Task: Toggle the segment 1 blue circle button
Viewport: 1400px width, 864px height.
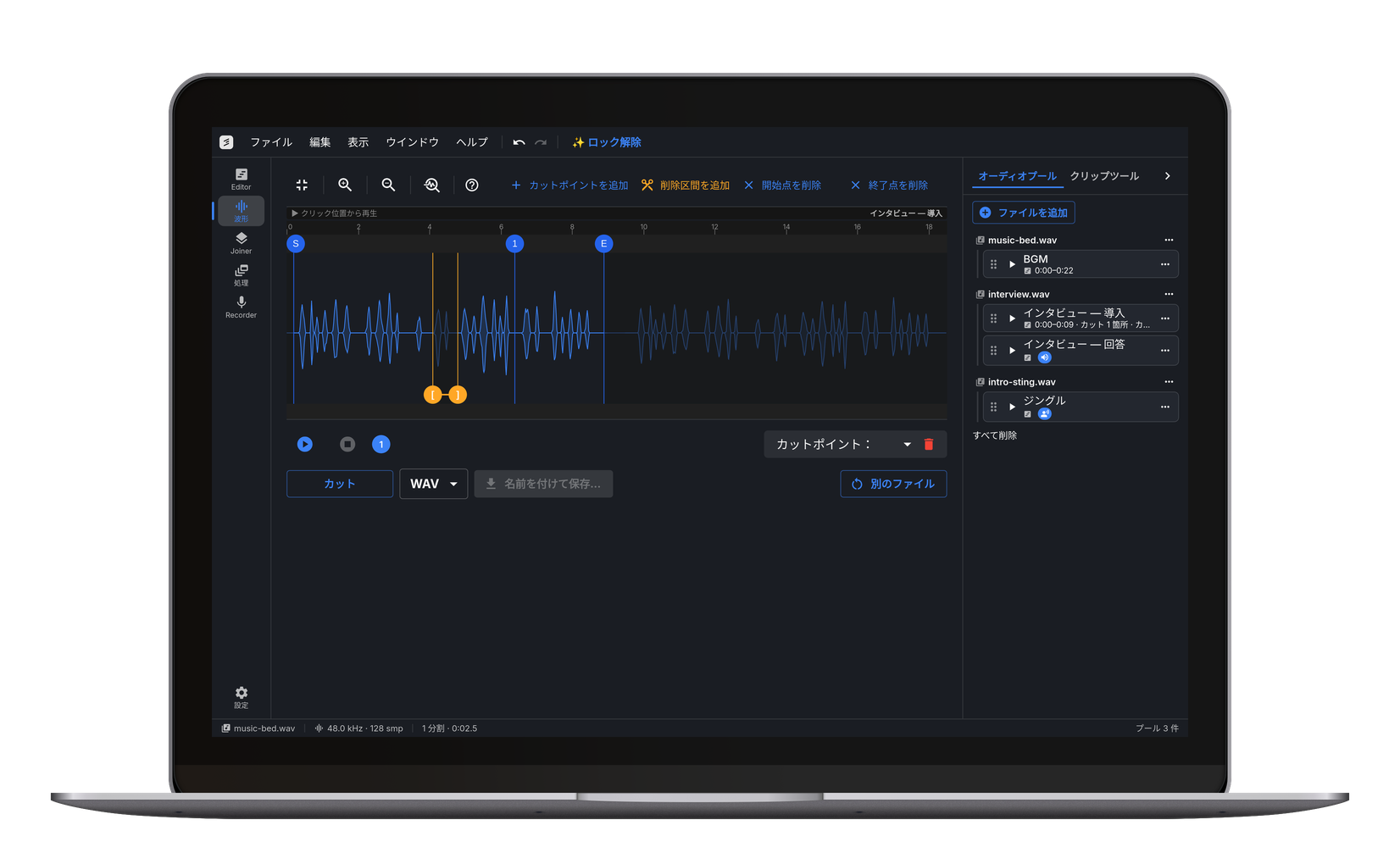Action: (x=381, y=444)
